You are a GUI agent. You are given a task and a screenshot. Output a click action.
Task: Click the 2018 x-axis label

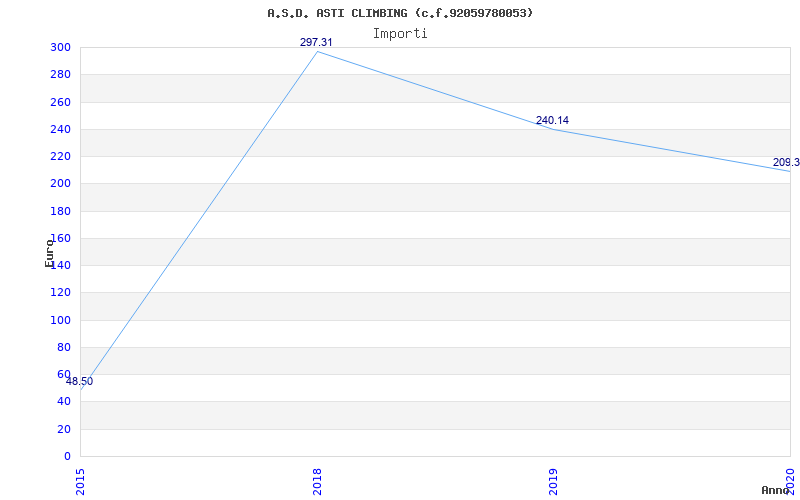coord(317,482)
